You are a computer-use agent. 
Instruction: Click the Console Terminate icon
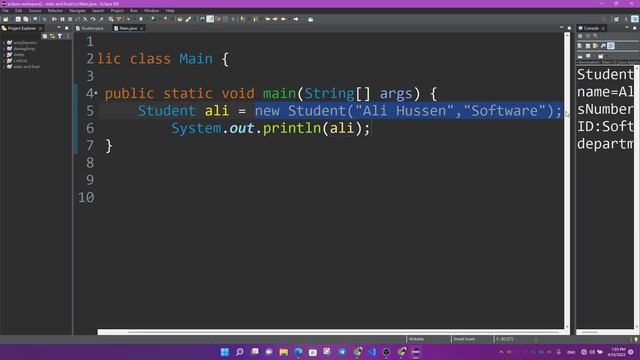point(580,36)
